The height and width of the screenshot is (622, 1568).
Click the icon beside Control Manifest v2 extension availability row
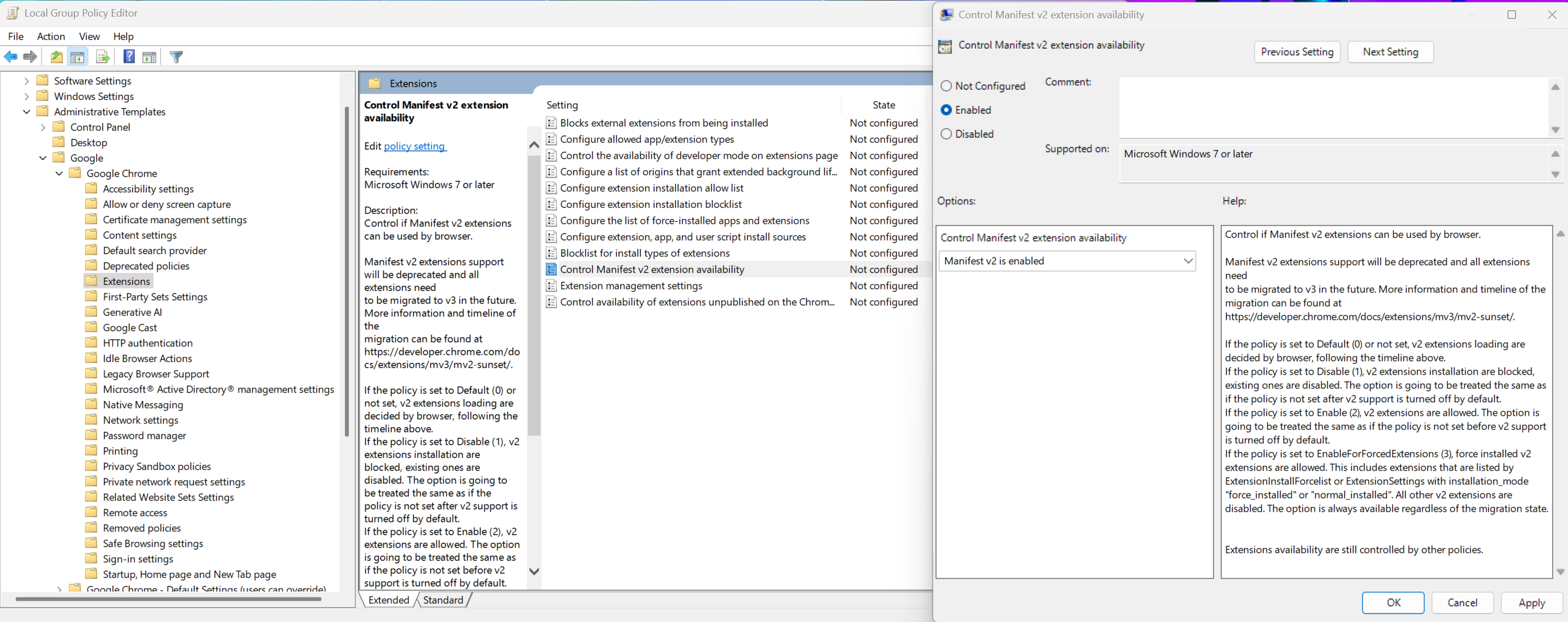click(x=552, y=269)
